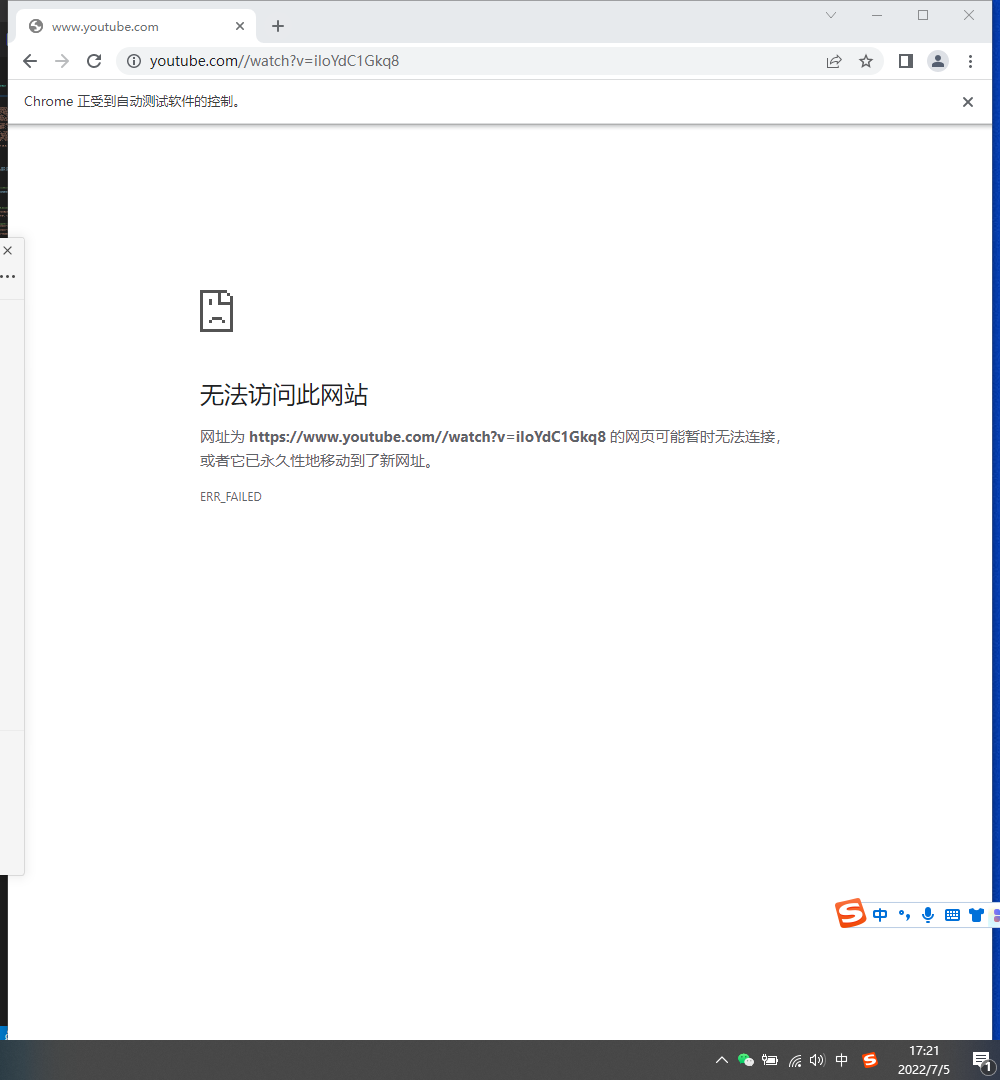This screenshot has height=1080, width=1000.
Task: Dismiss the automated test software infobar
Action: pos(967,102)
